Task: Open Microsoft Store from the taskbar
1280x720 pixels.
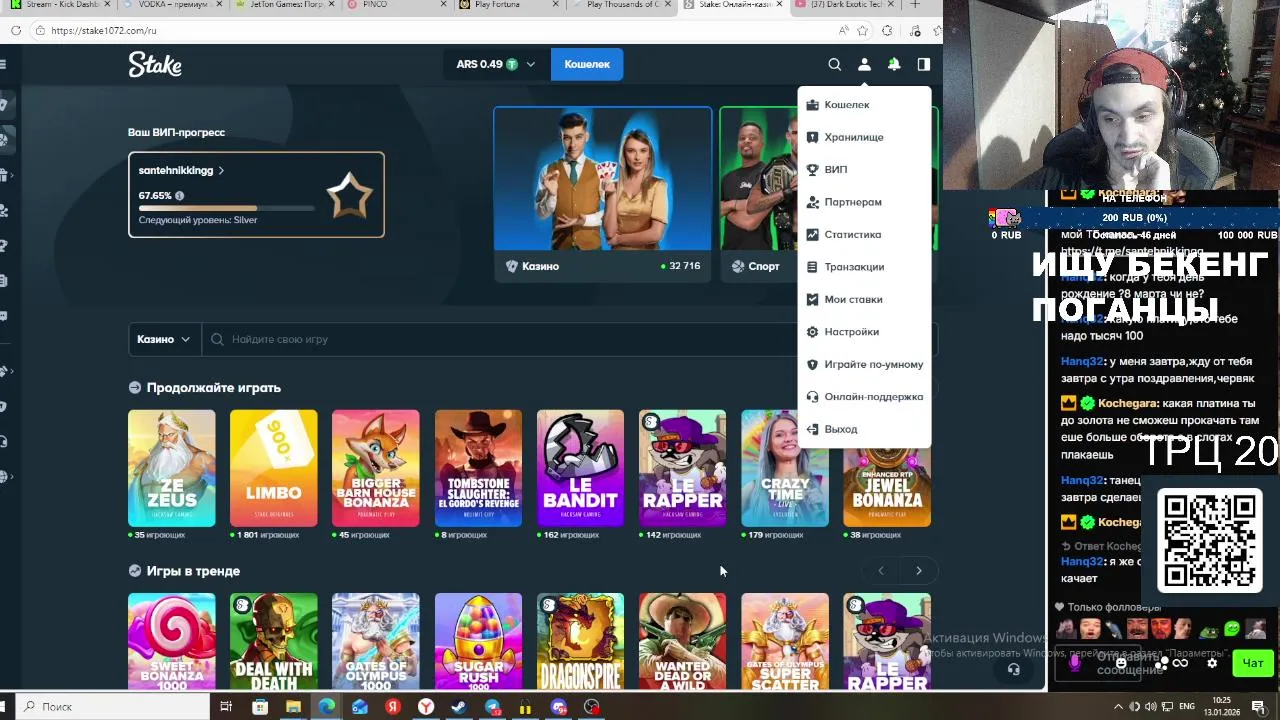Action: 260,707
